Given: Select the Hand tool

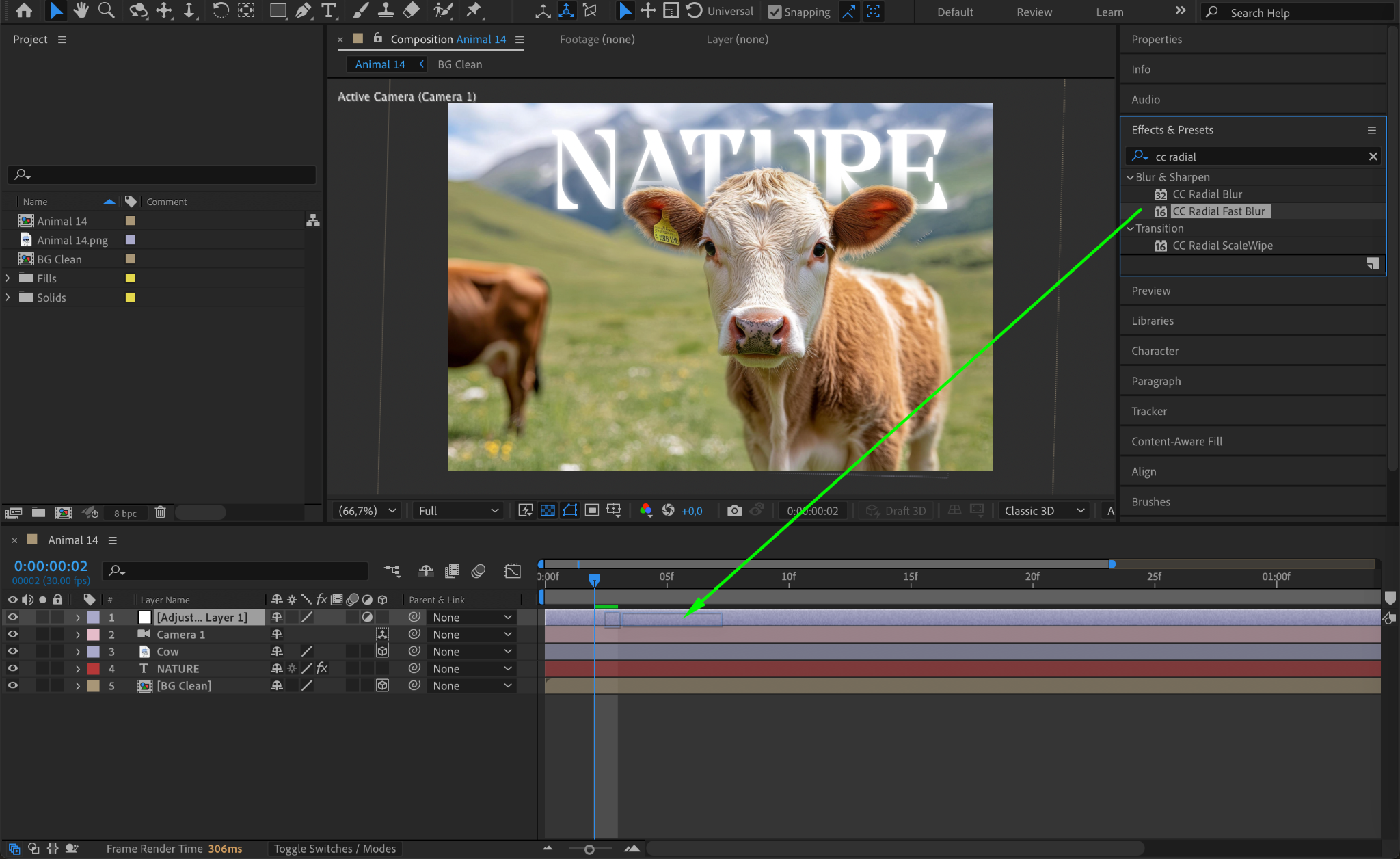Looking at the screenshot, I should [x=81, y=10].
